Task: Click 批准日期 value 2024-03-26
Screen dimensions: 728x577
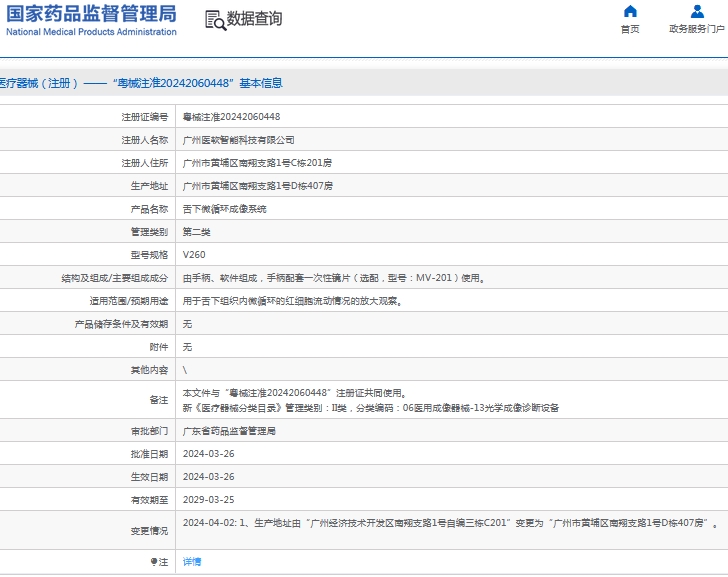Action: [x=208, y=454]
